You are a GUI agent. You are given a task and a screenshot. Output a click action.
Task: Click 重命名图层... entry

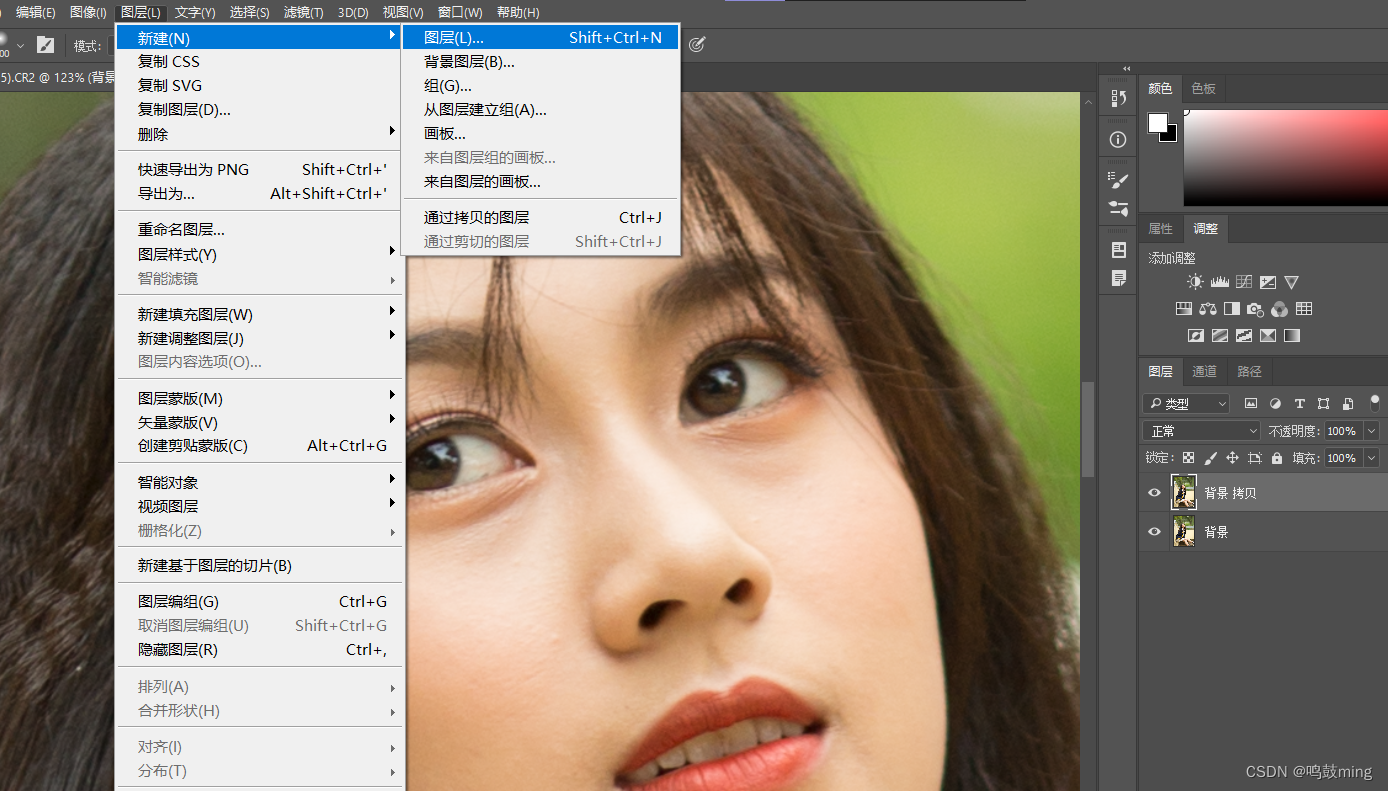click(260, 230)
